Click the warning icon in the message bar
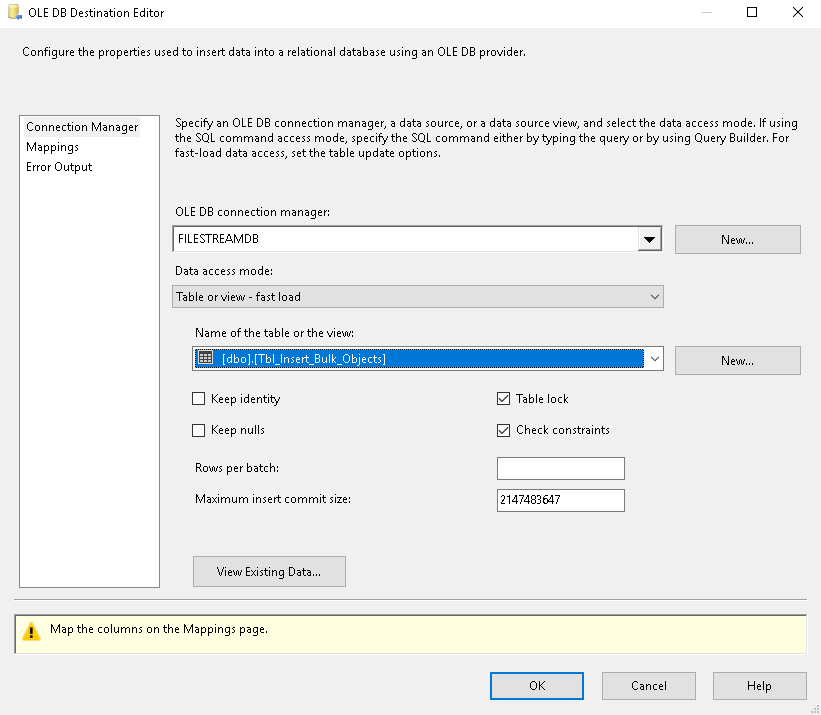 [x=32, y=631]
